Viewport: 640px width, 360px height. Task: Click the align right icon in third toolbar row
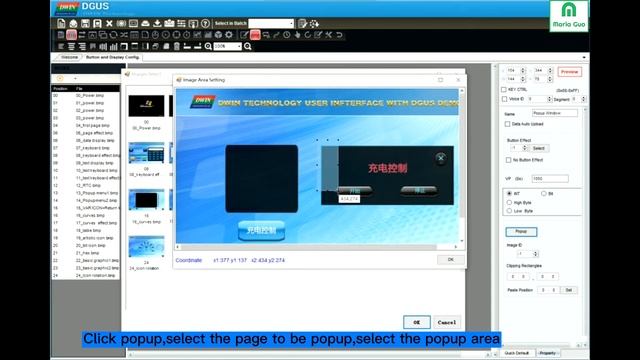coord(82,47)
